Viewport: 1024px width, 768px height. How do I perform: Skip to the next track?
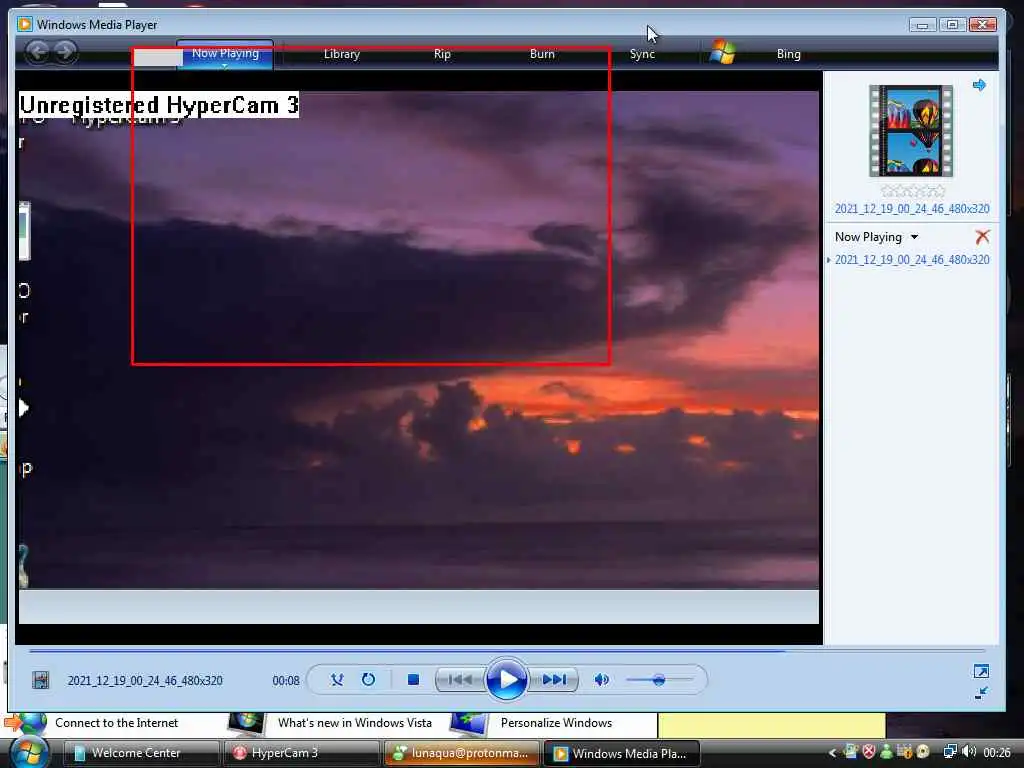click(554, 680)
